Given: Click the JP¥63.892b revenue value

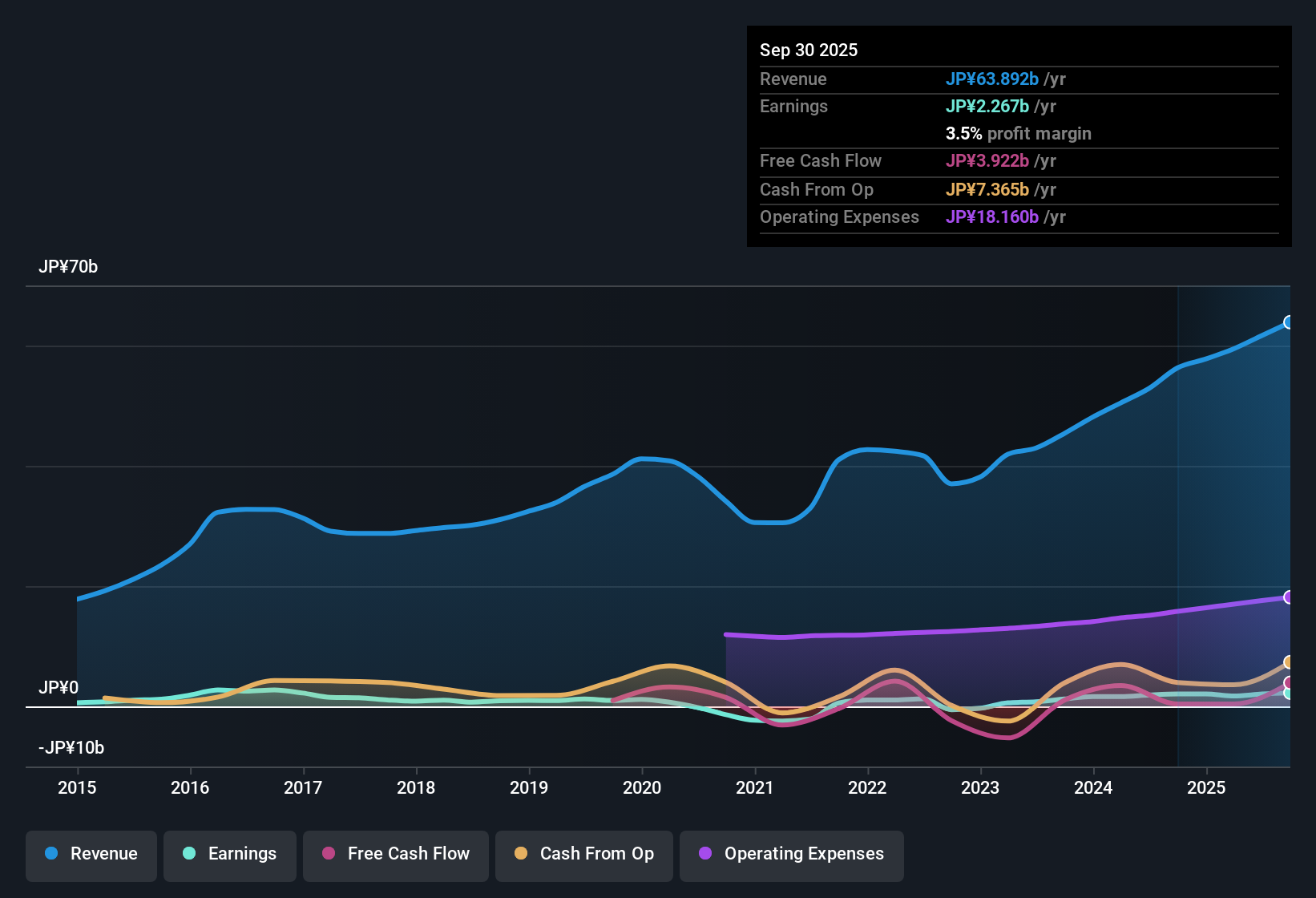Looking at the screenshot, I should pos(993,79).
